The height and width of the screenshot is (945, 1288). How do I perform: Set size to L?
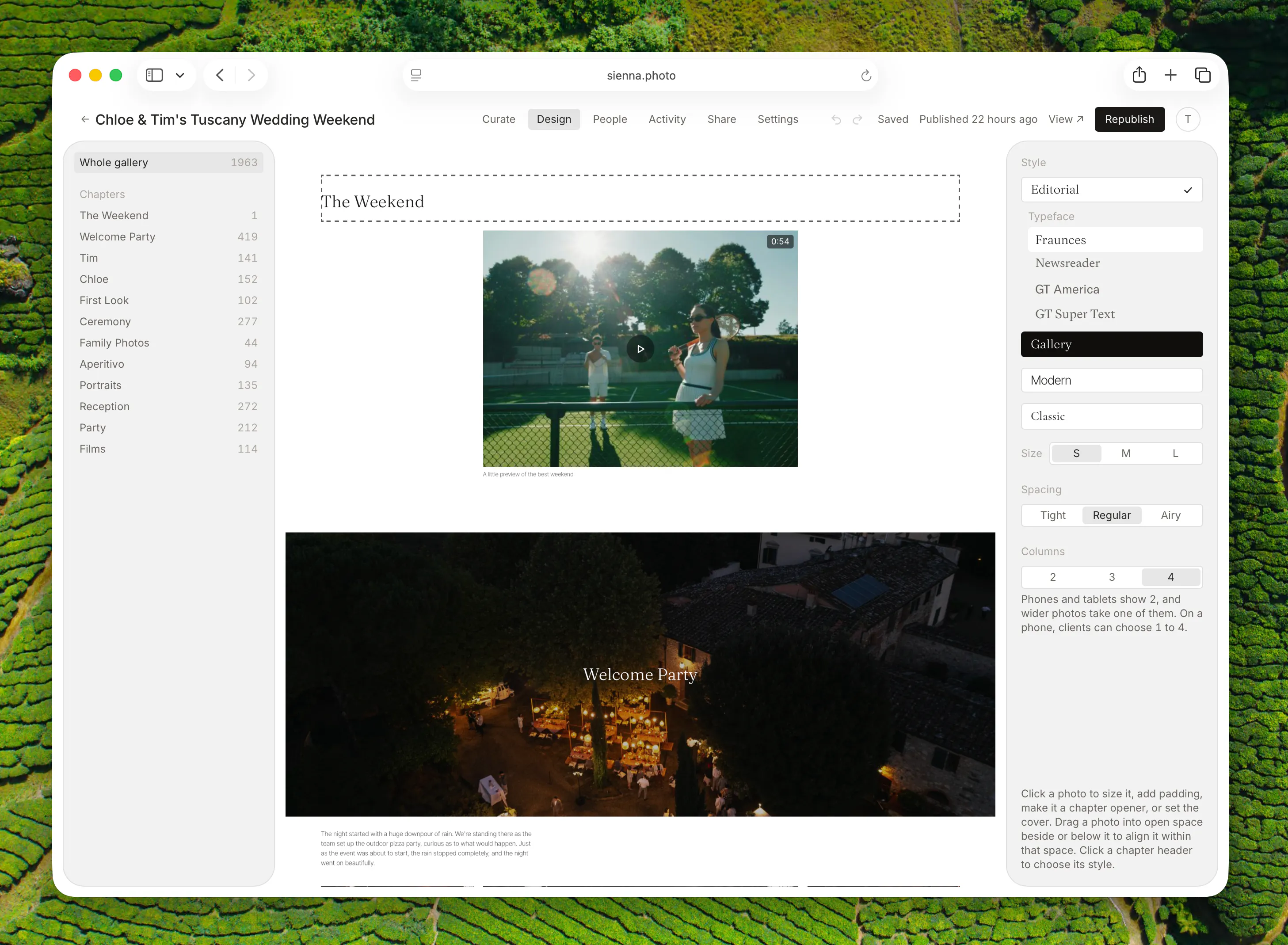coord(1175,453)
